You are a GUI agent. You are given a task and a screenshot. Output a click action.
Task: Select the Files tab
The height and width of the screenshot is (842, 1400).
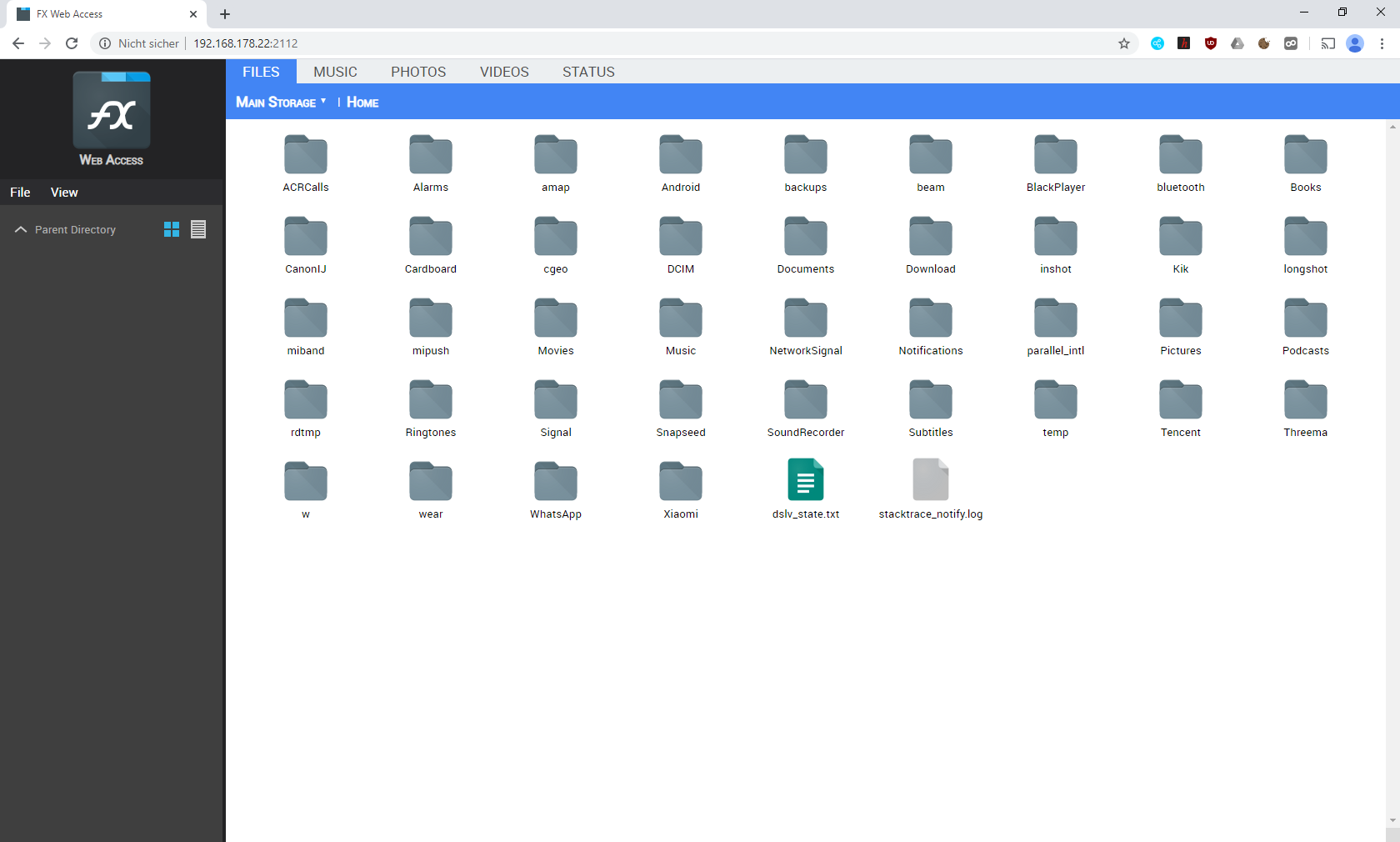pyautogui.click(x=261, y=72)
